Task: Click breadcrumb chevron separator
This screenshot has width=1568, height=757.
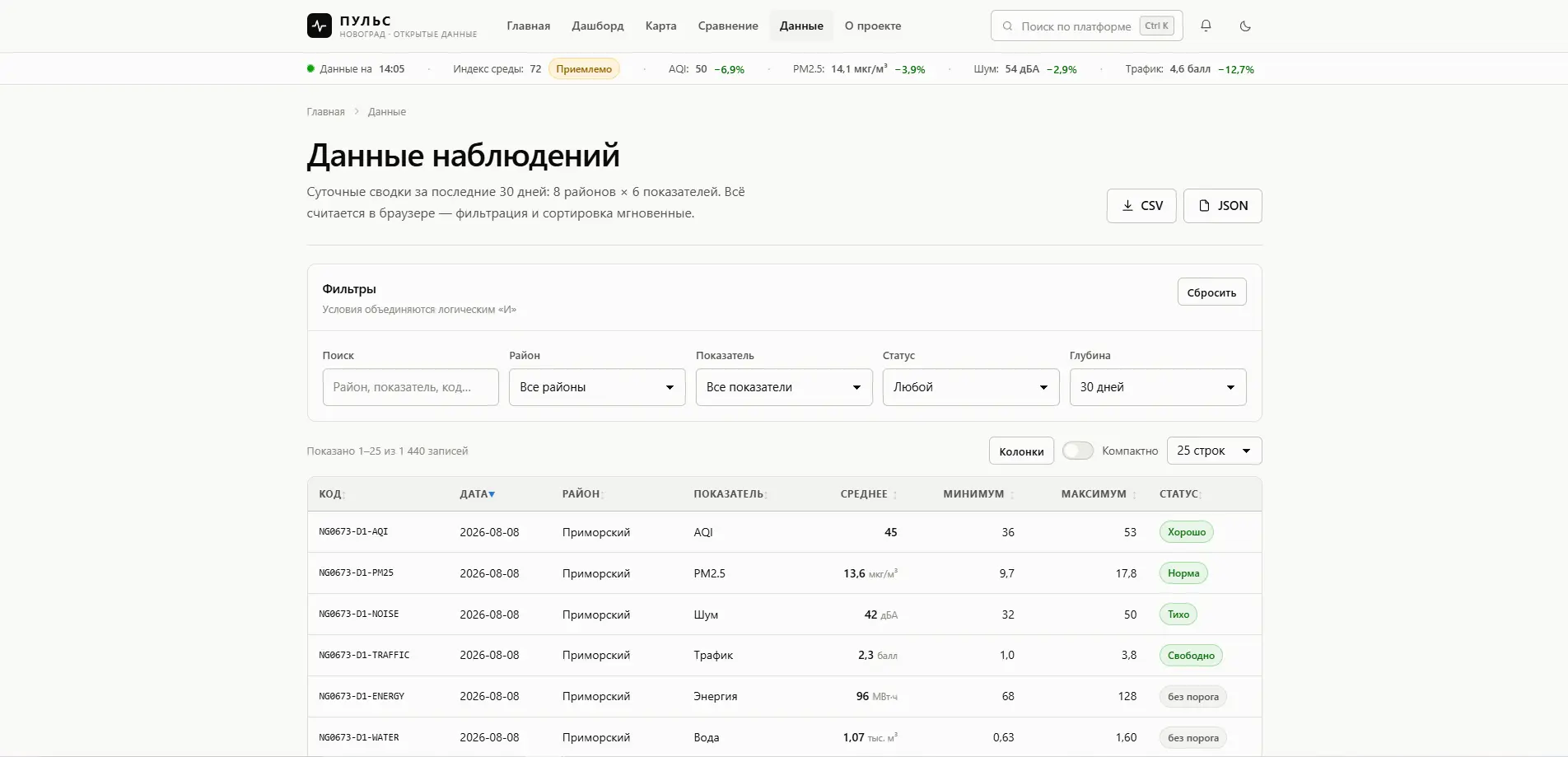Action: click(357, 112)
